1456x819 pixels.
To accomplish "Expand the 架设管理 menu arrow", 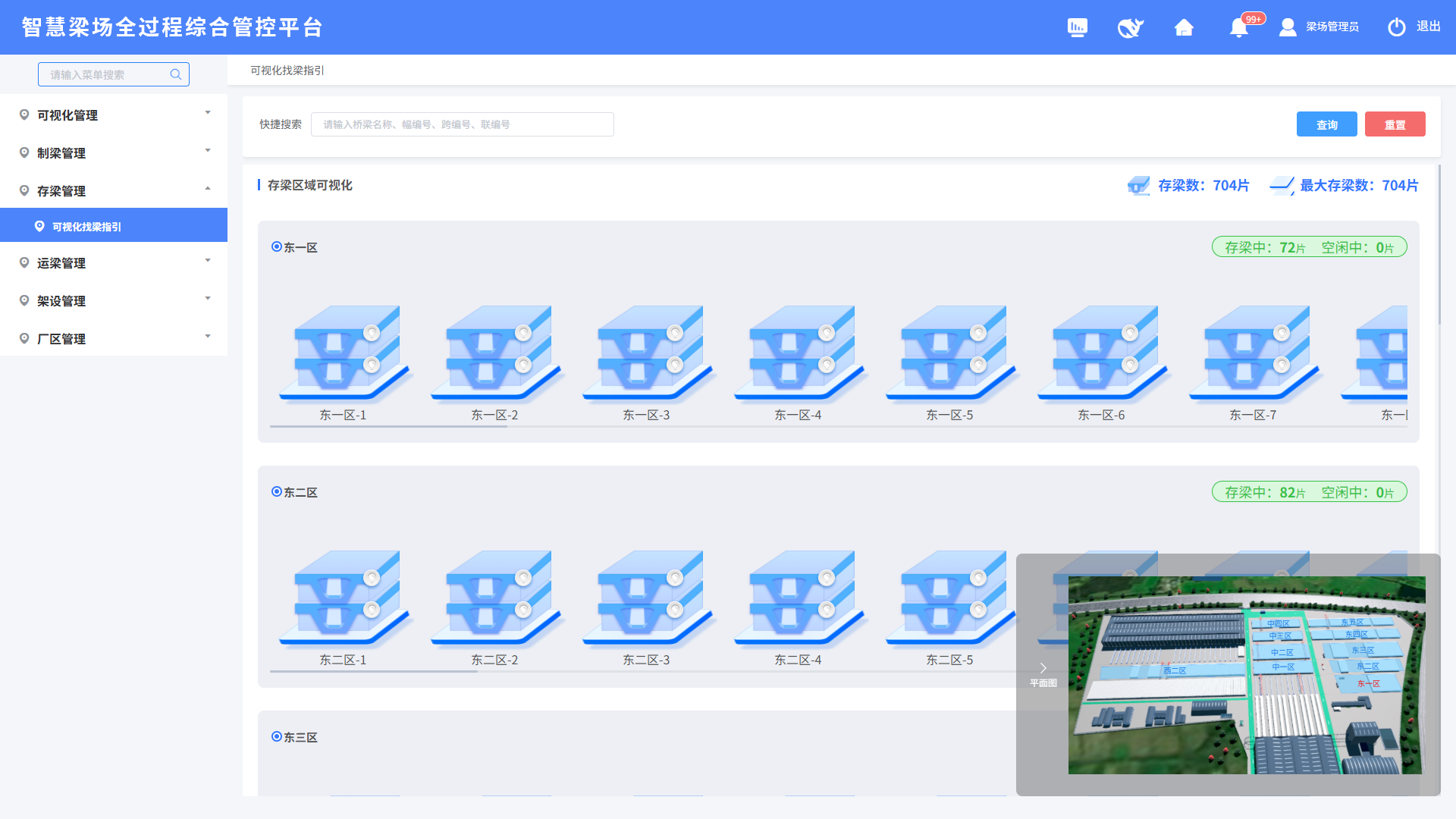I will pyautogui.click(x=208, y=299).
